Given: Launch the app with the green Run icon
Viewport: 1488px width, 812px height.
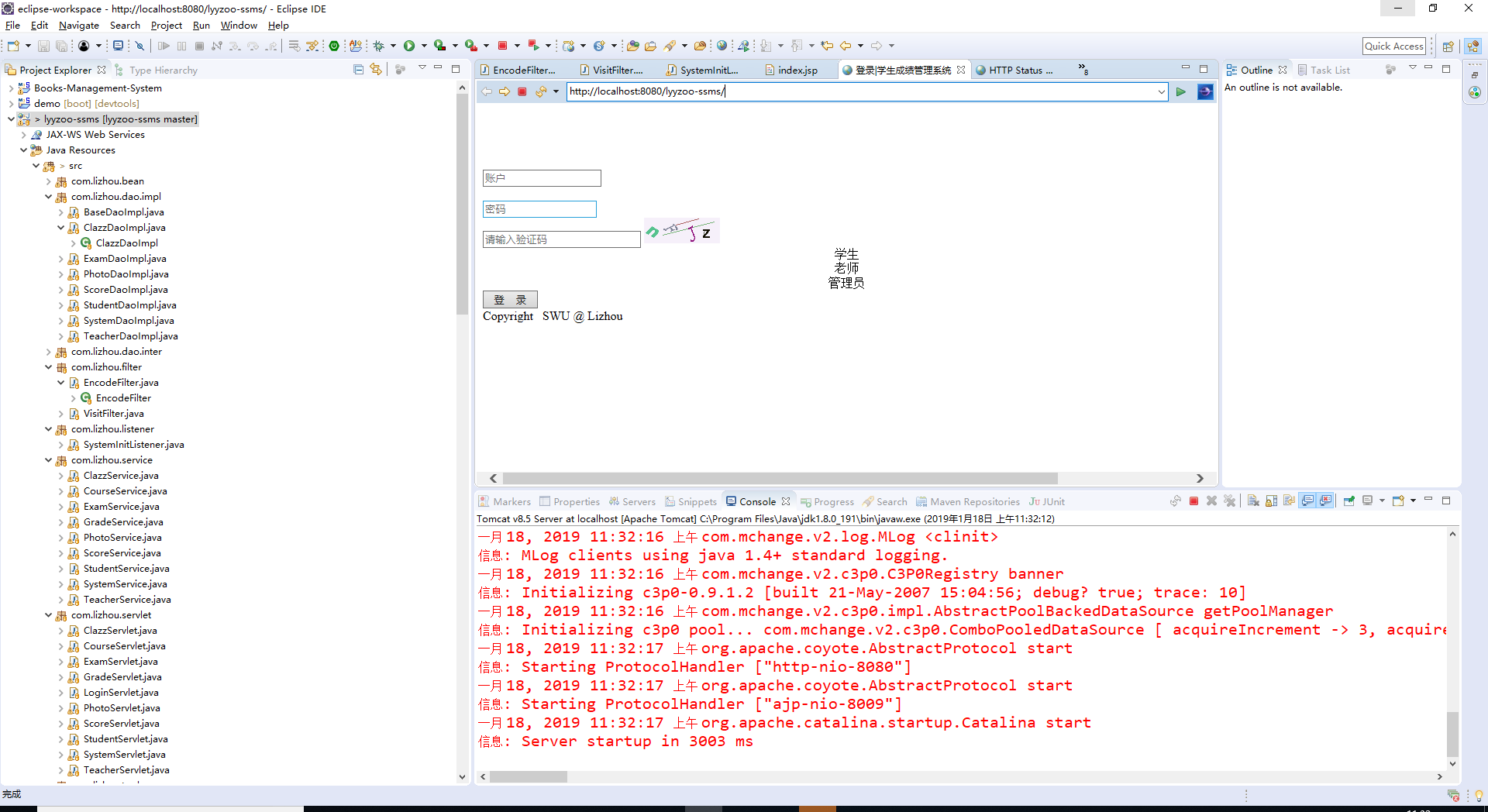Looking at the screenshot, I should pos(409,46).
